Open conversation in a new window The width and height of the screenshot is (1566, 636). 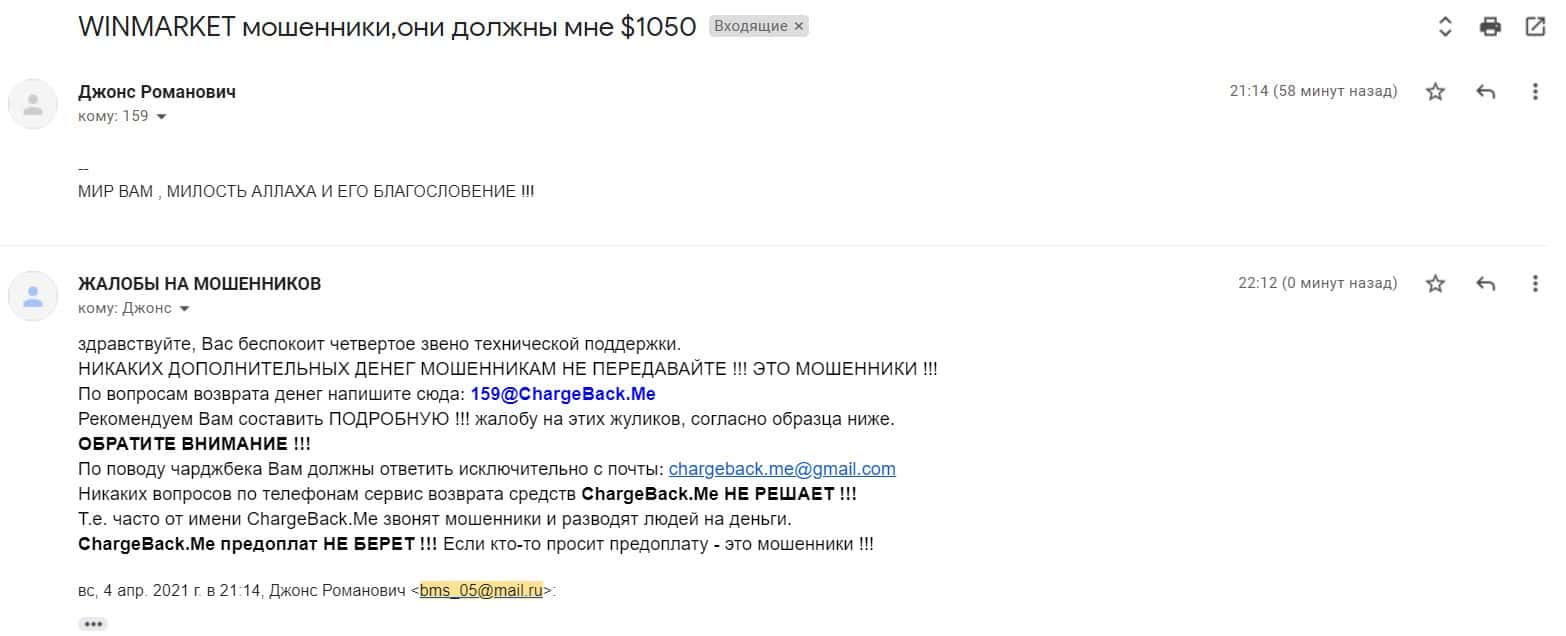(x=1535, y=27)
